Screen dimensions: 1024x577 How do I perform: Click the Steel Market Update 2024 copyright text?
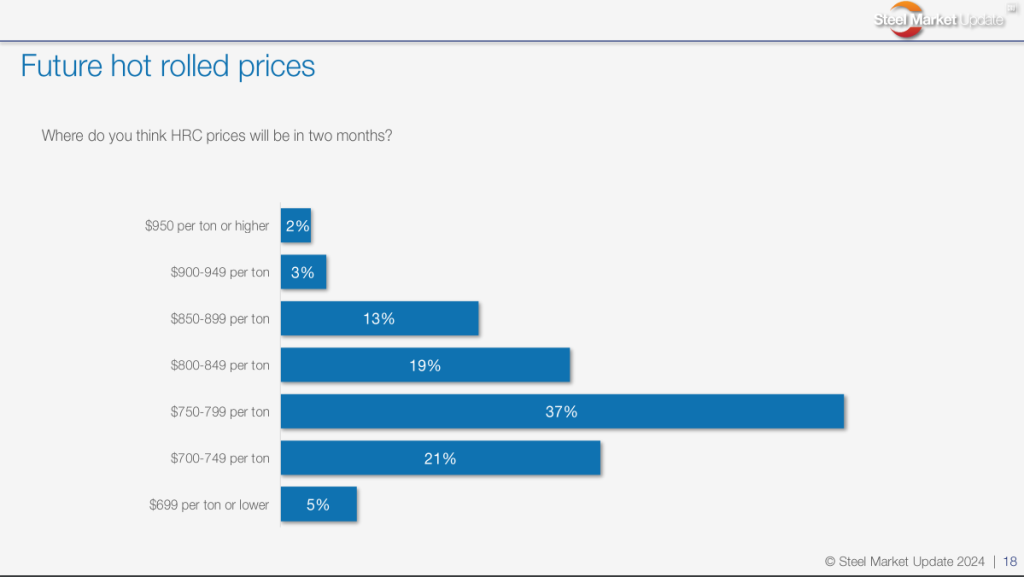[905, 561]
